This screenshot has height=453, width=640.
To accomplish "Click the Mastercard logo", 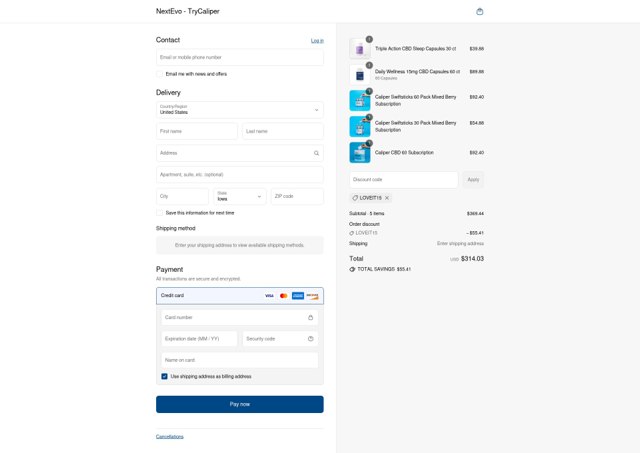I will 283,295.
